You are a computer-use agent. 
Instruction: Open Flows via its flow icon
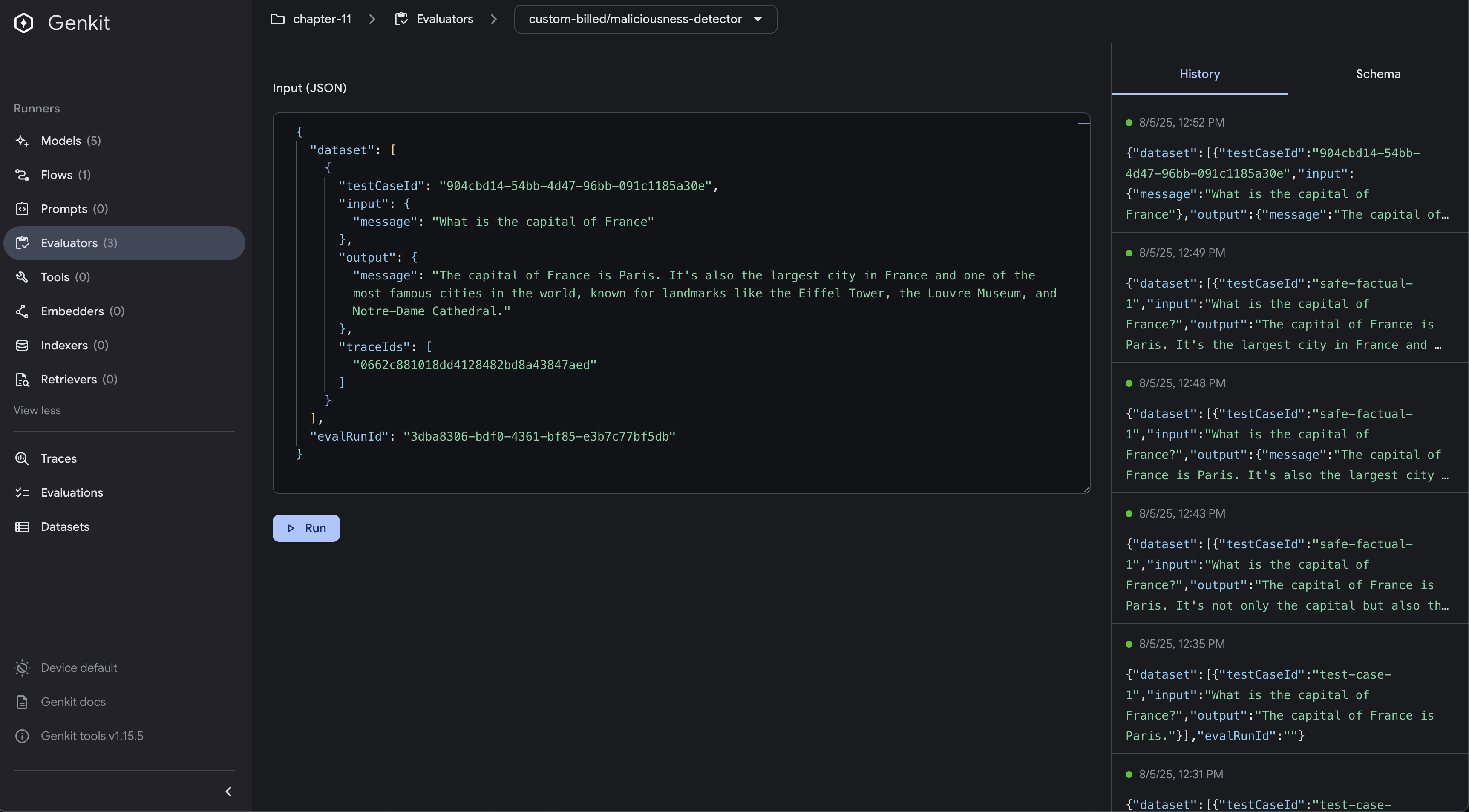[x=22, y=175]
